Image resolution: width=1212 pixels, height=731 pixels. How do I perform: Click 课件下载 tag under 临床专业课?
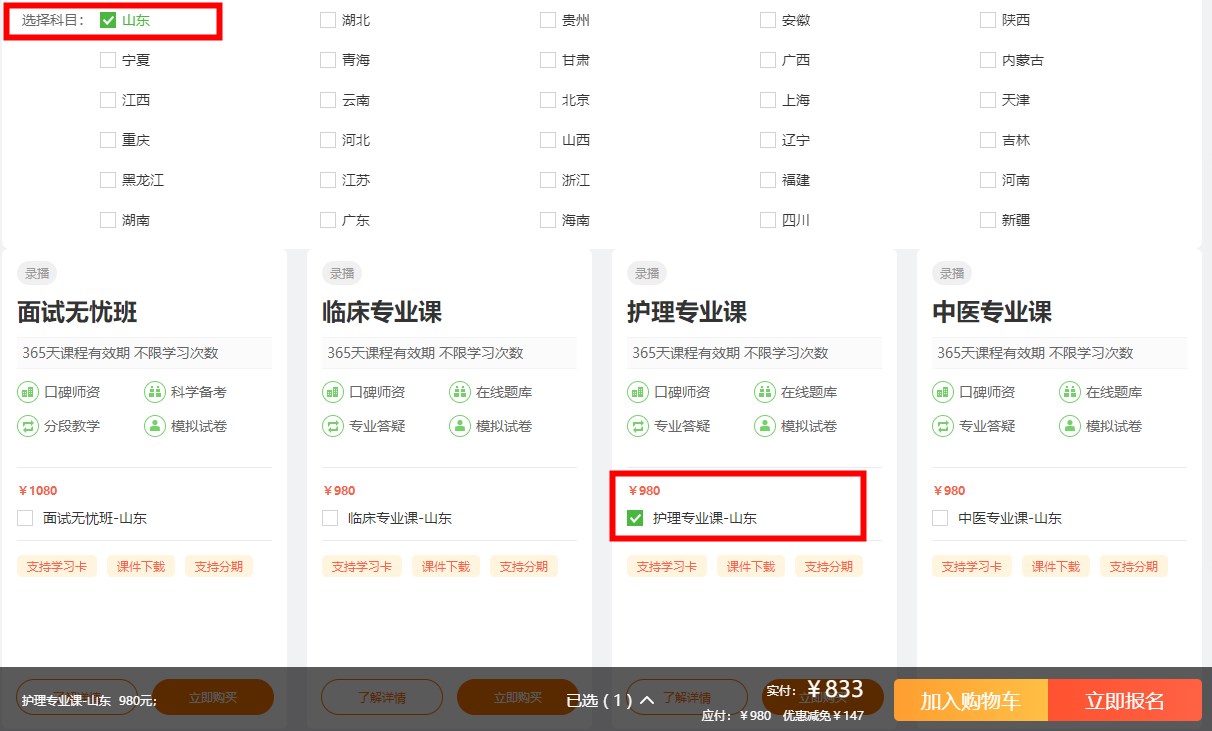tap(445, 566)
